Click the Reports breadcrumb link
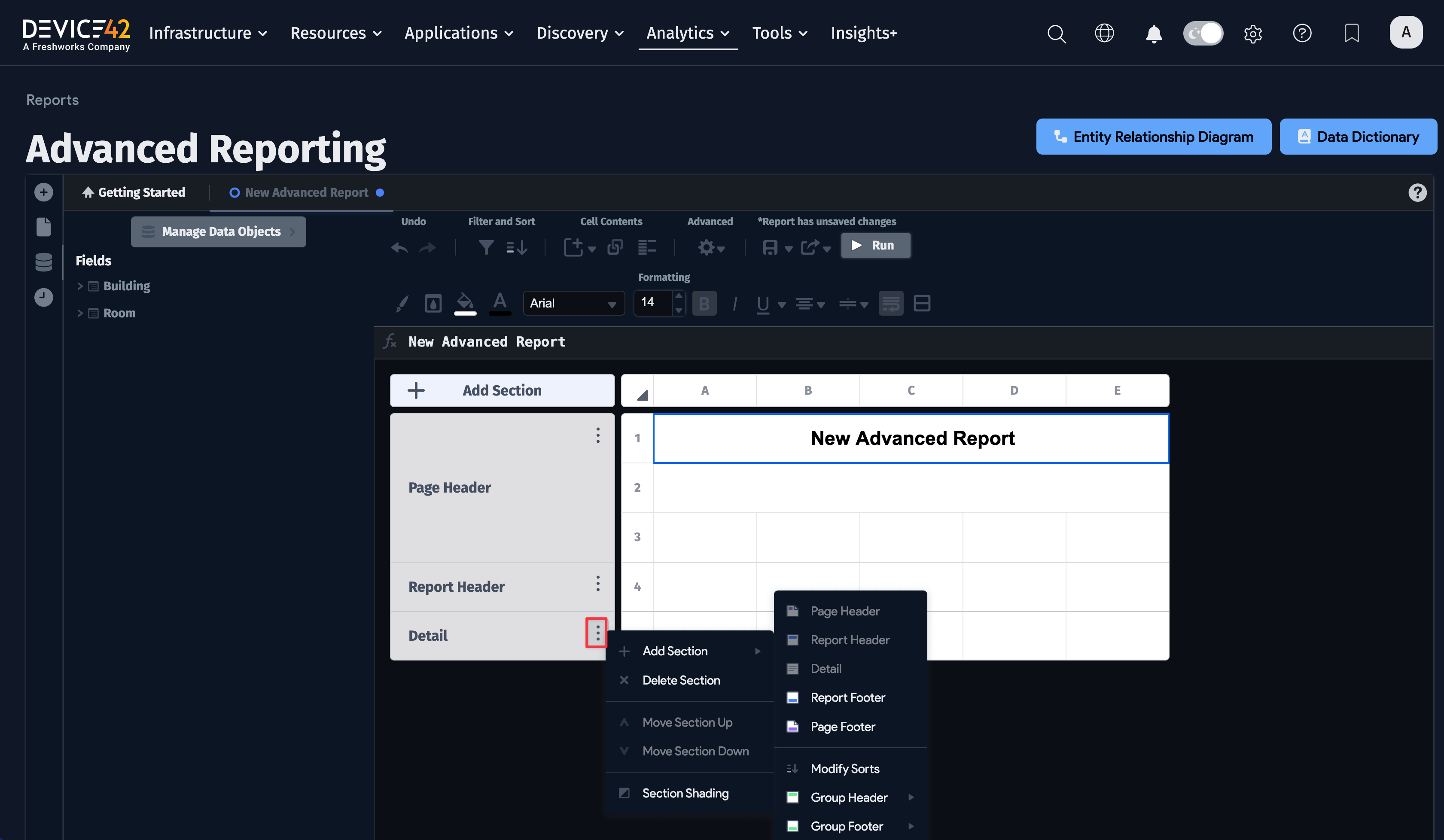 pos(52,100)
